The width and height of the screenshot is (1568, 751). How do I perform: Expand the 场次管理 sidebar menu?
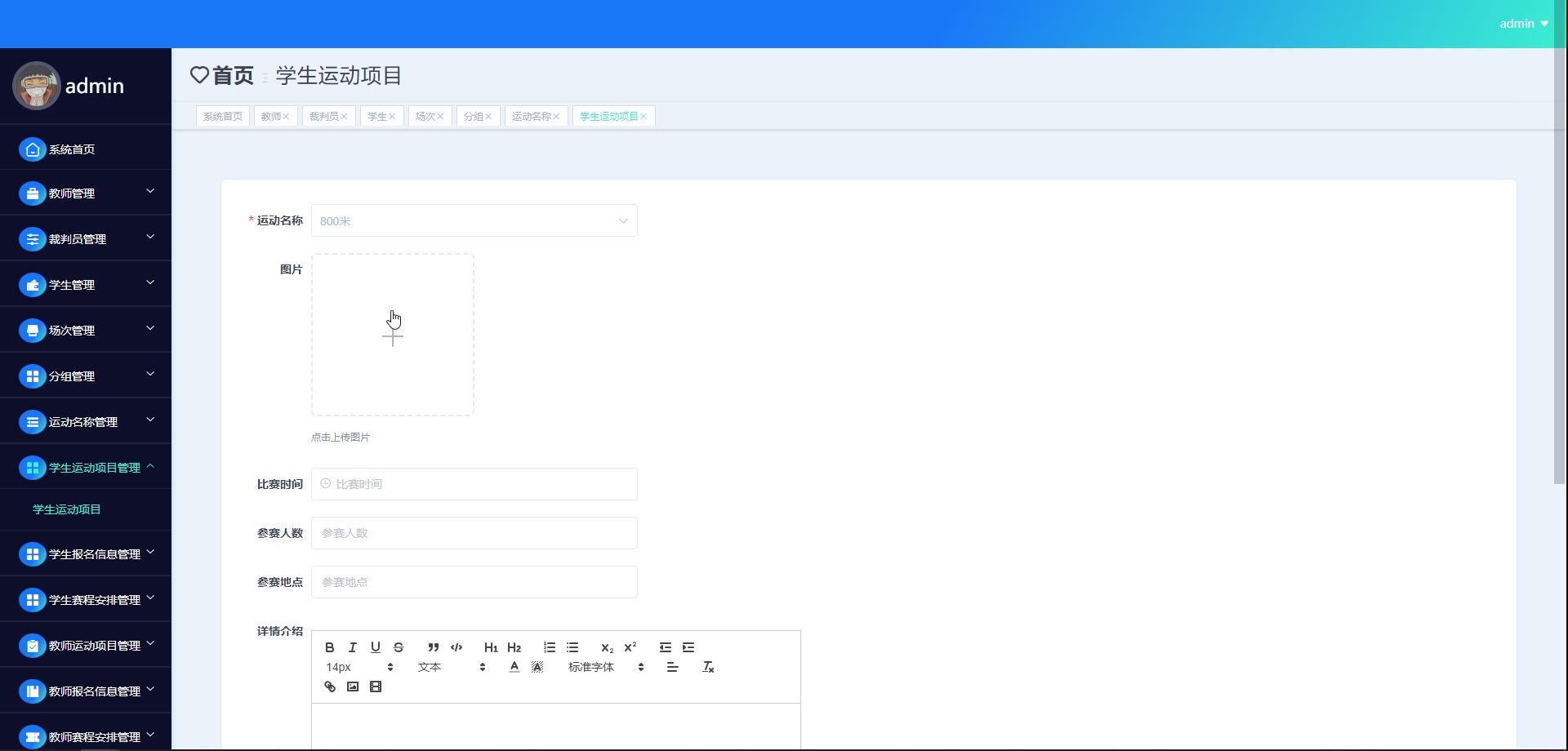coord(86,330)
